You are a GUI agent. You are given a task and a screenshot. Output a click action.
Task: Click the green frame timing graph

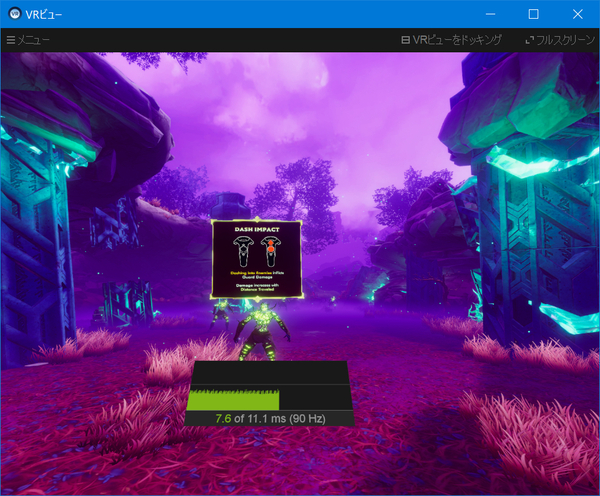click(233, 400)
